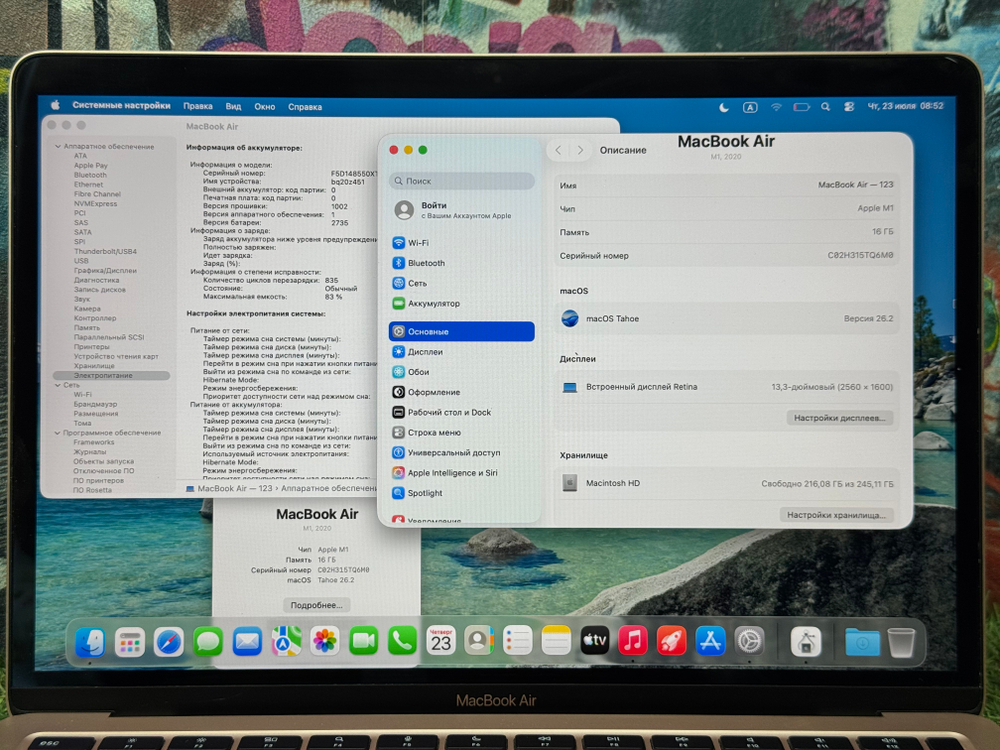Select Аккумулятор in System Settings sidebar
Screen dimensions: 1000x750
pos(462,304)
